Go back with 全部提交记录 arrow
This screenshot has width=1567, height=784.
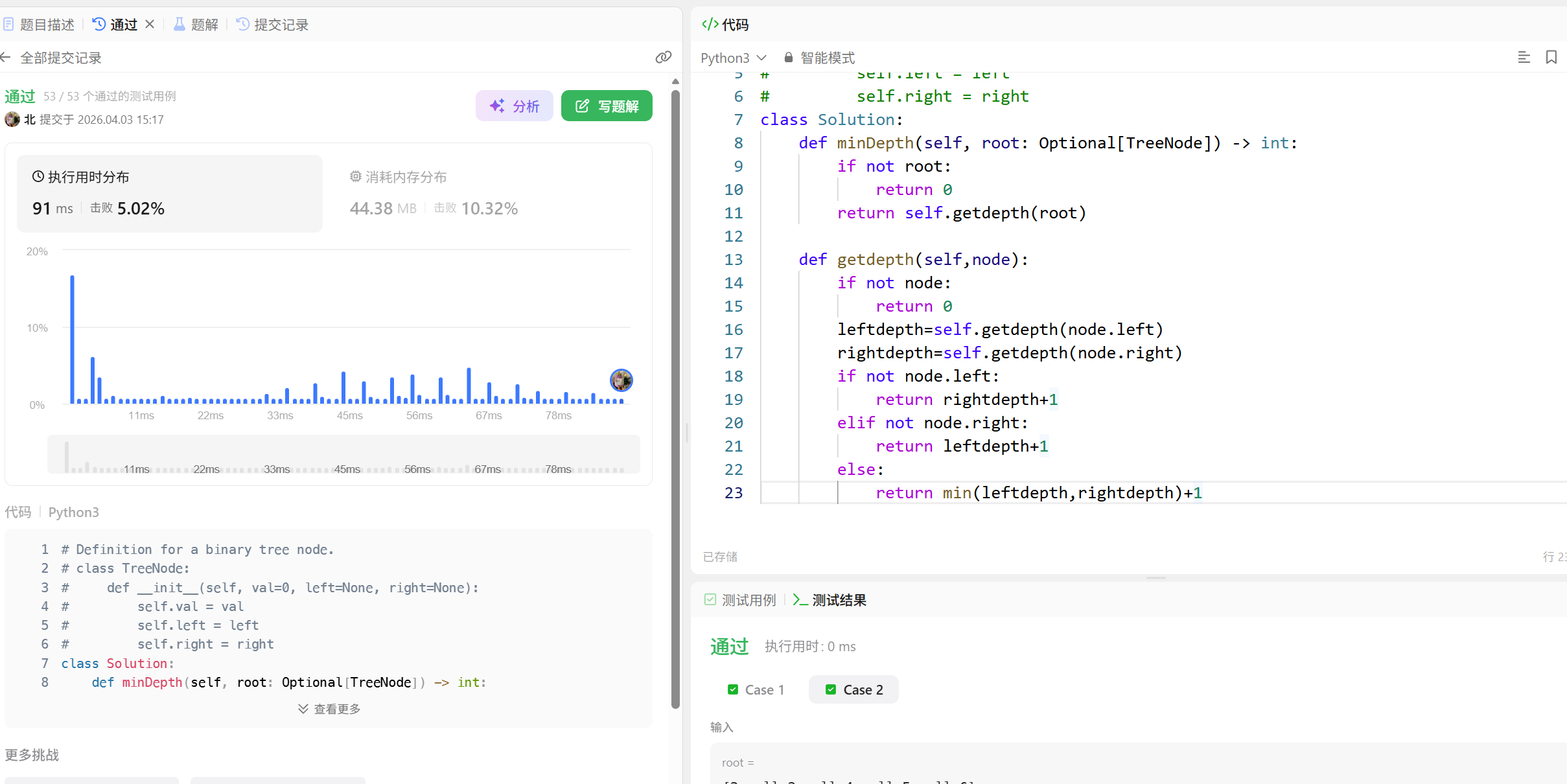6,58
